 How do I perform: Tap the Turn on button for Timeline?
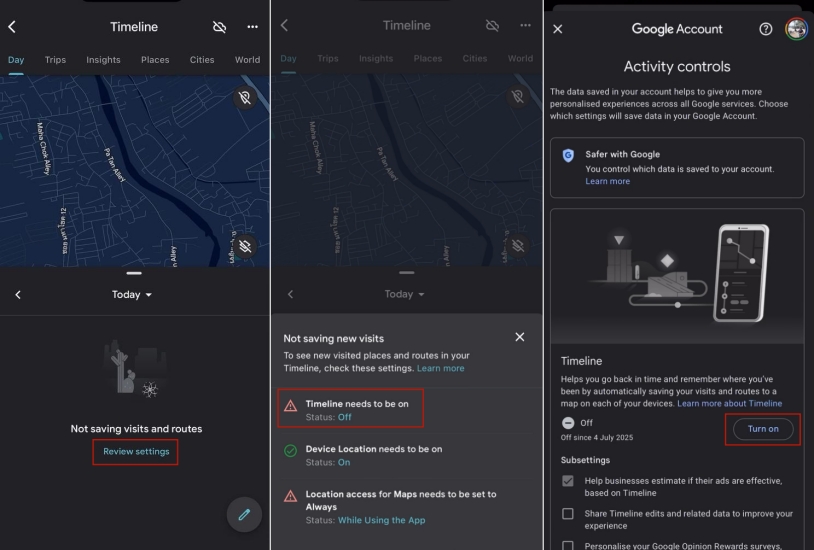[x=763, y=429]
